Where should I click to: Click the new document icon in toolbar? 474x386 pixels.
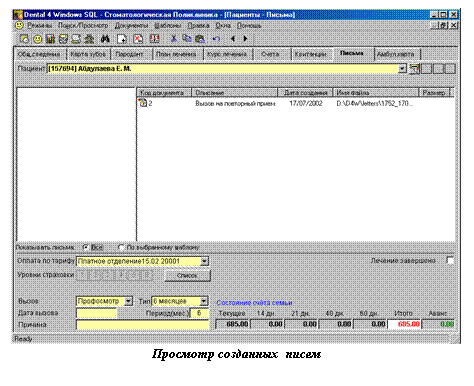[122, 39]
